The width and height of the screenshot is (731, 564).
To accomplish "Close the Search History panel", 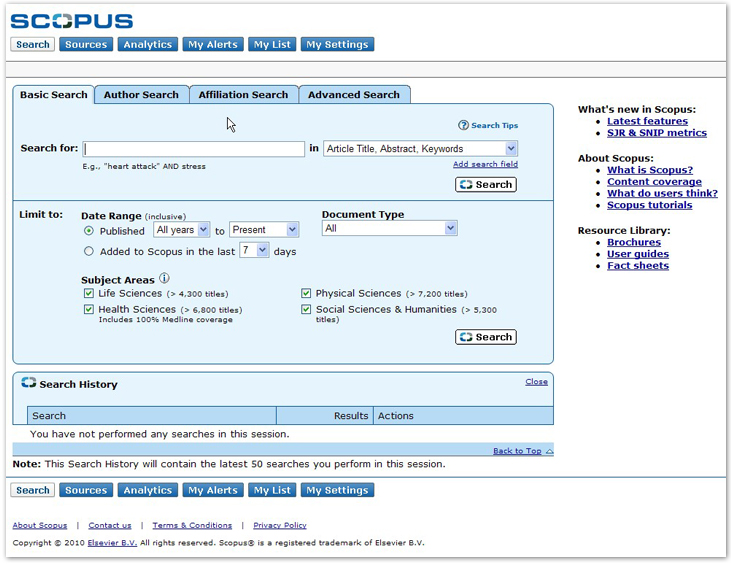I will 537,382.
